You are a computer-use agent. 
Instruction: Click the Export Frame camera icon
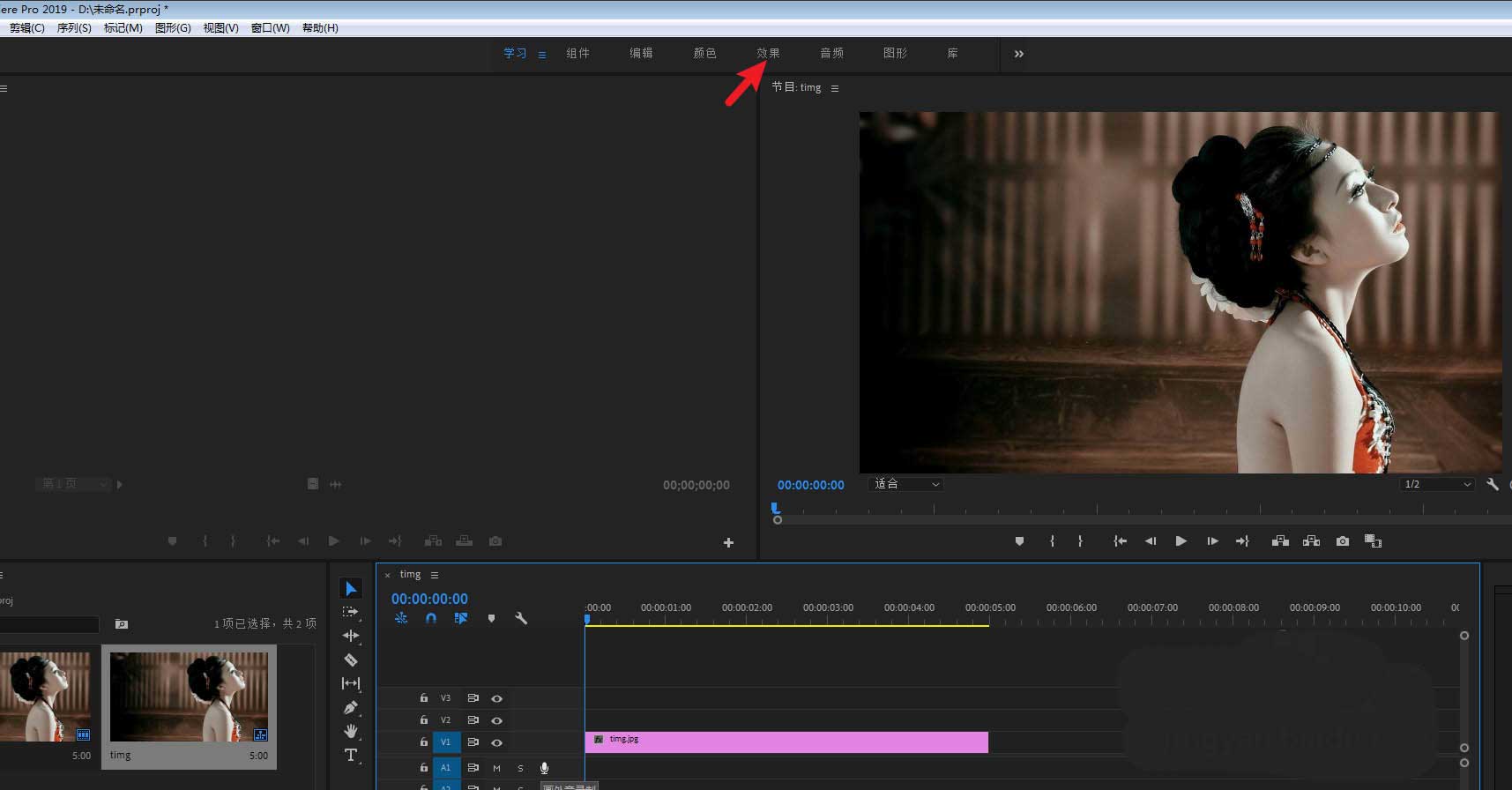click(1342, 541)
